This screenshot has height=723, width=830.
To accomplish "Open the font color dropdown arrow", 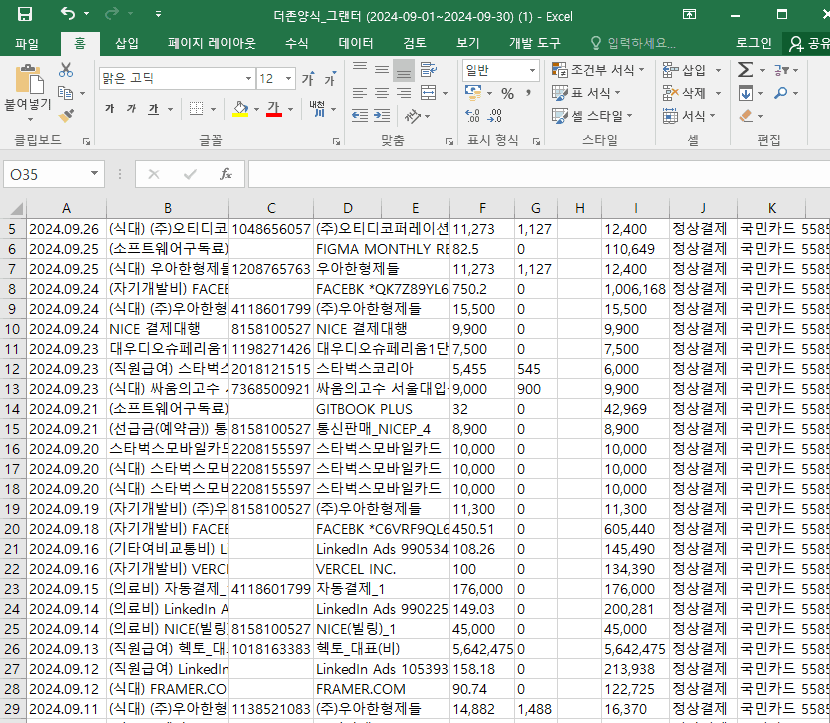I will 291,110.
